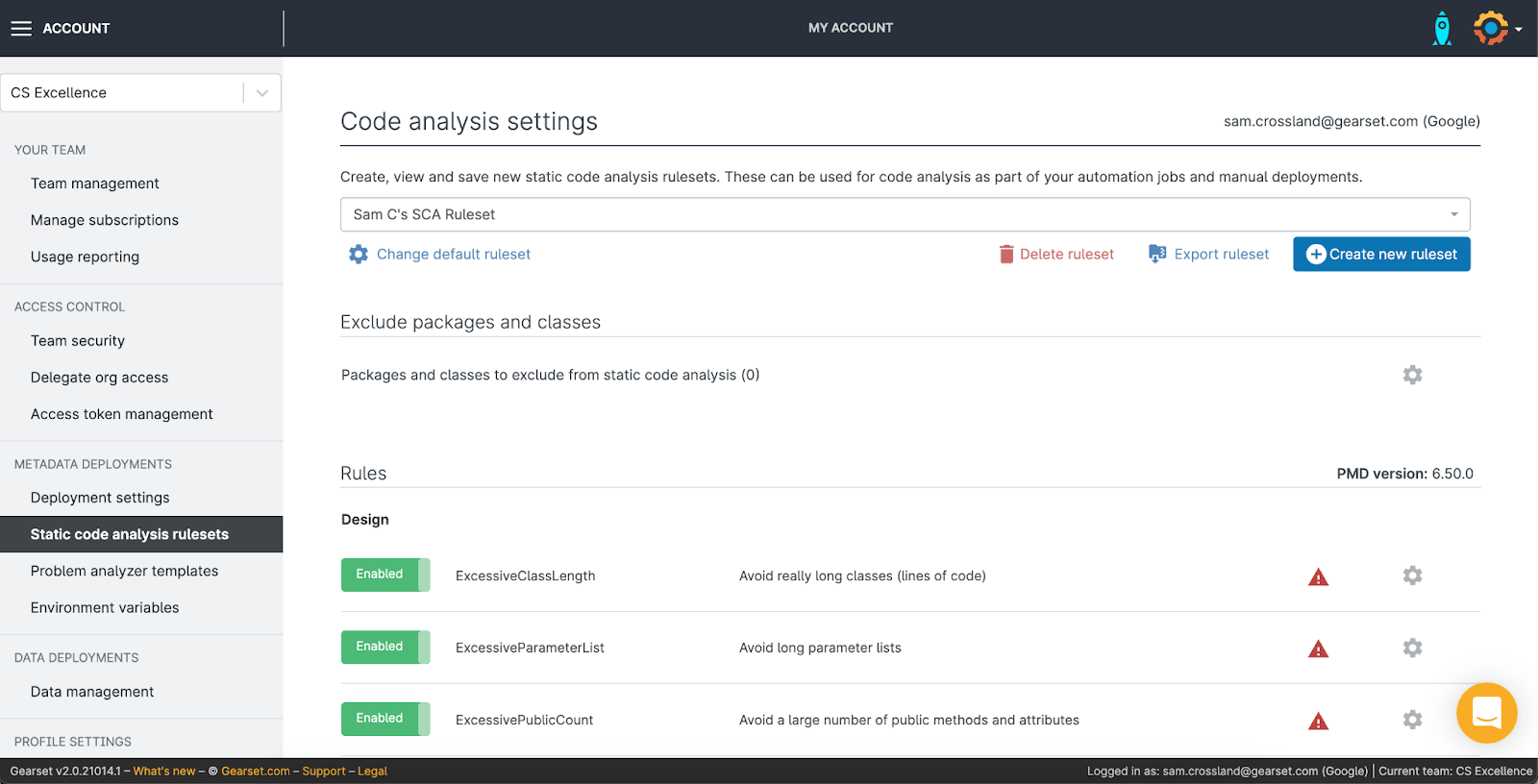The height and width of the screenshot is (784, 1538).
Task: Click the ExcessiveClassLength severity warning icon
Action: click(1318, 577)
